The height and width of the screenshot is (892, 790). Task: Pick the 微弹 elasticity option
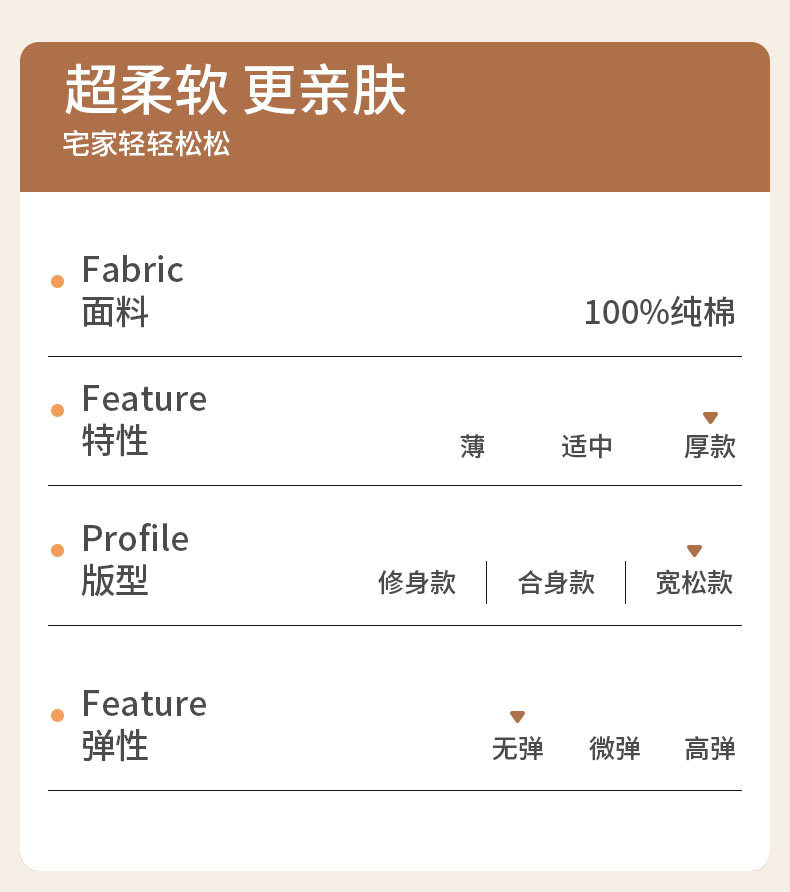pos(615,748)
